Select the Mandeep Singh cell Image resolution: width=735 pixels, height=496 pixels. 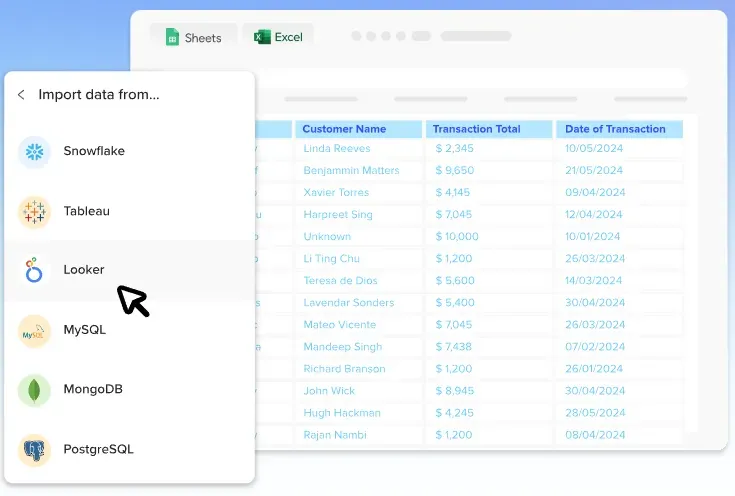tap(359, 347)
